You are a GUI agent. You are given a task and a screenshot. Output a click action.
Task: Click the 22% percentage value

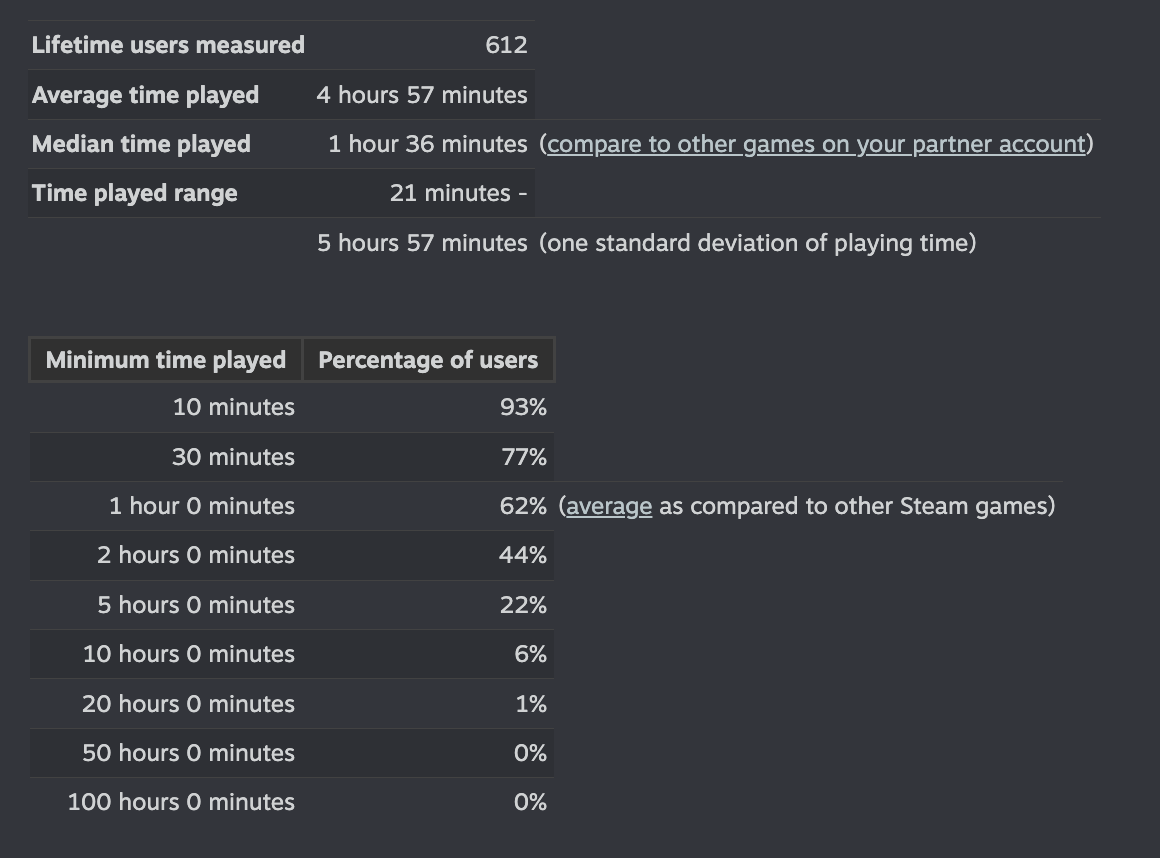point(523,605)
